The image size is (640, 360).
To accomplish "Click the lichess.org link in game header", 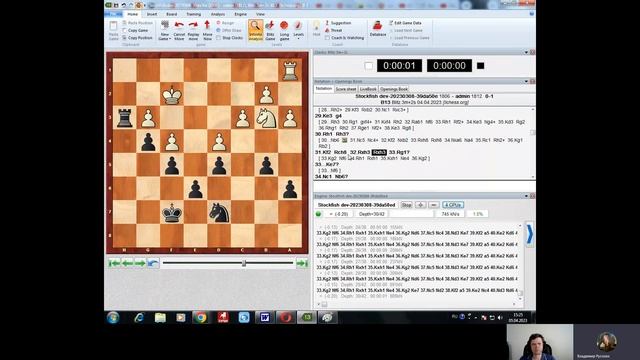I will [456, 102].
